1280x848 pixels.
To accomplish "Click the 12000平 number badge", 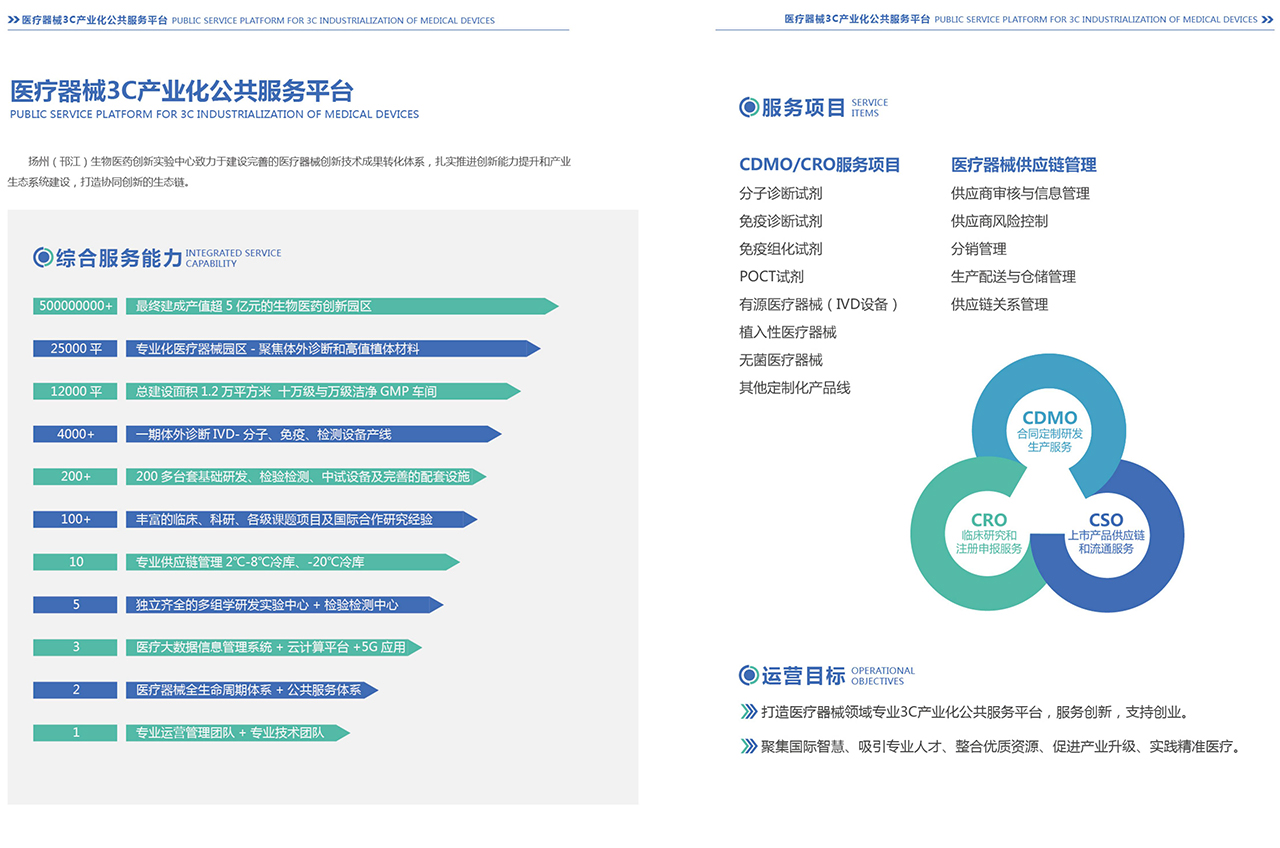I will pos(76,391).
